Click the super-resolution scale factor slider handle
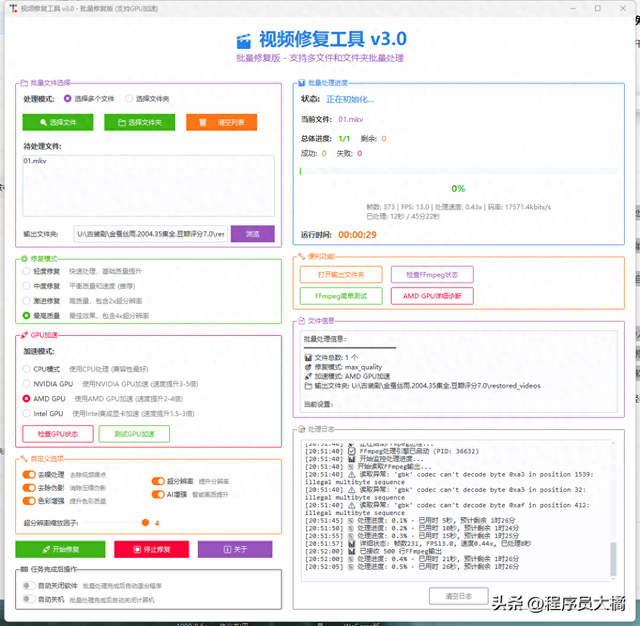640x626 pixels. pos(145,523)
